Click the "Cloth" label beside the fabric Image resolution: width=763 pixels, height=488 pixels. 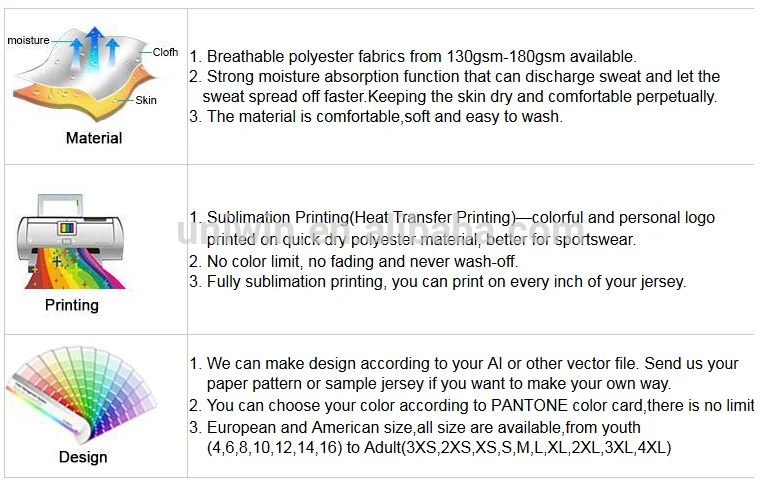click(x=166, y=52)
